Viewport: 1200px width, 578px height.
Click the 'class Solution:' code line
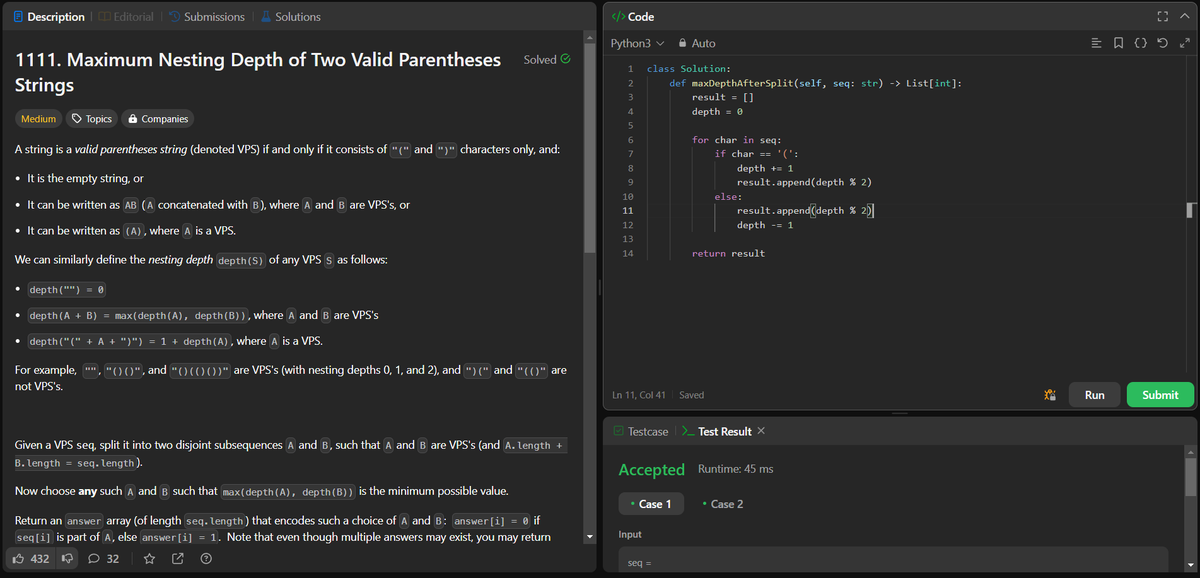[688, 69]
